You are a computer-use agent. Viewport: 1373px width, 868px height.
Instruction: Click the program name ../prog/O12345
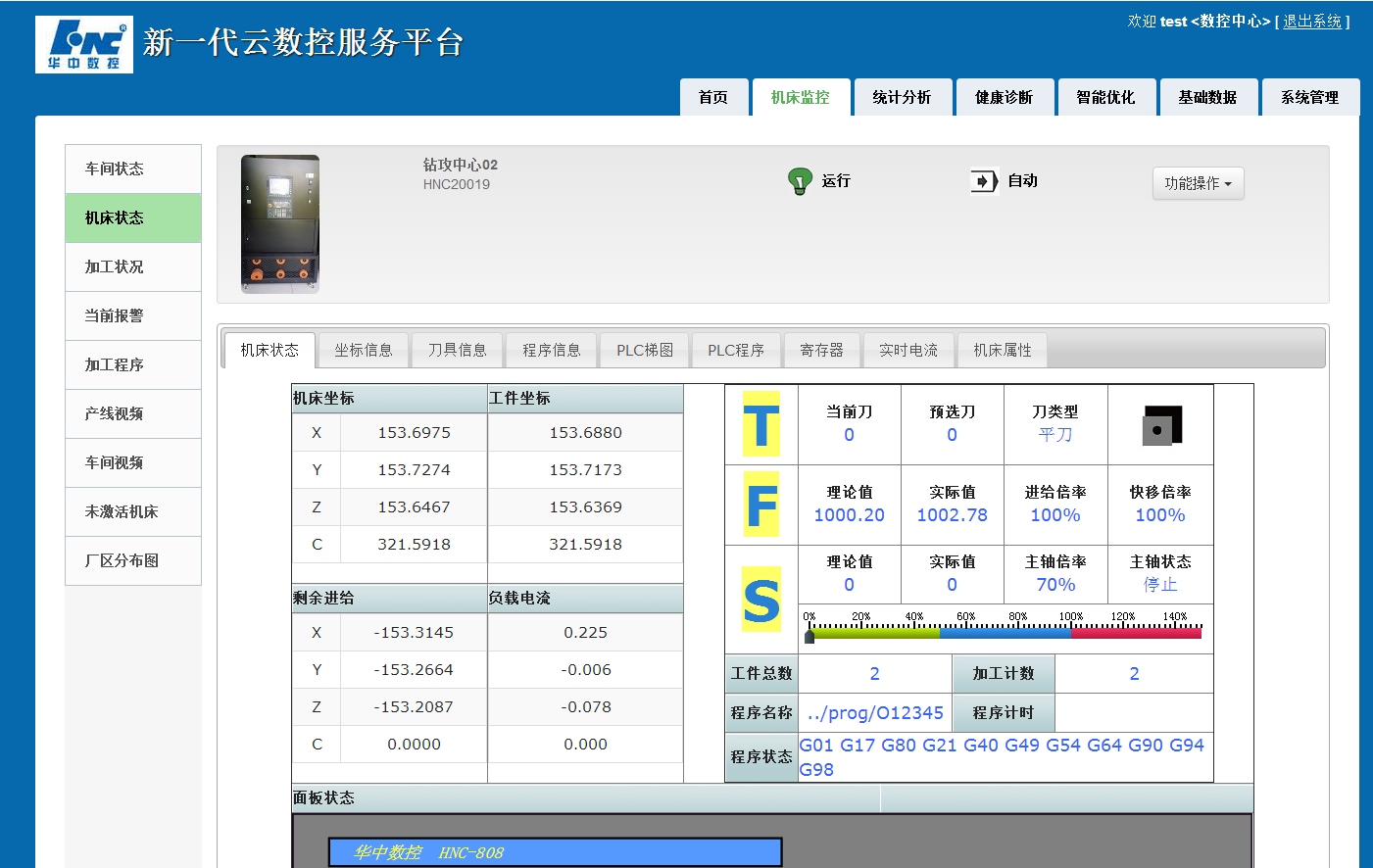(x=875, y=713)
